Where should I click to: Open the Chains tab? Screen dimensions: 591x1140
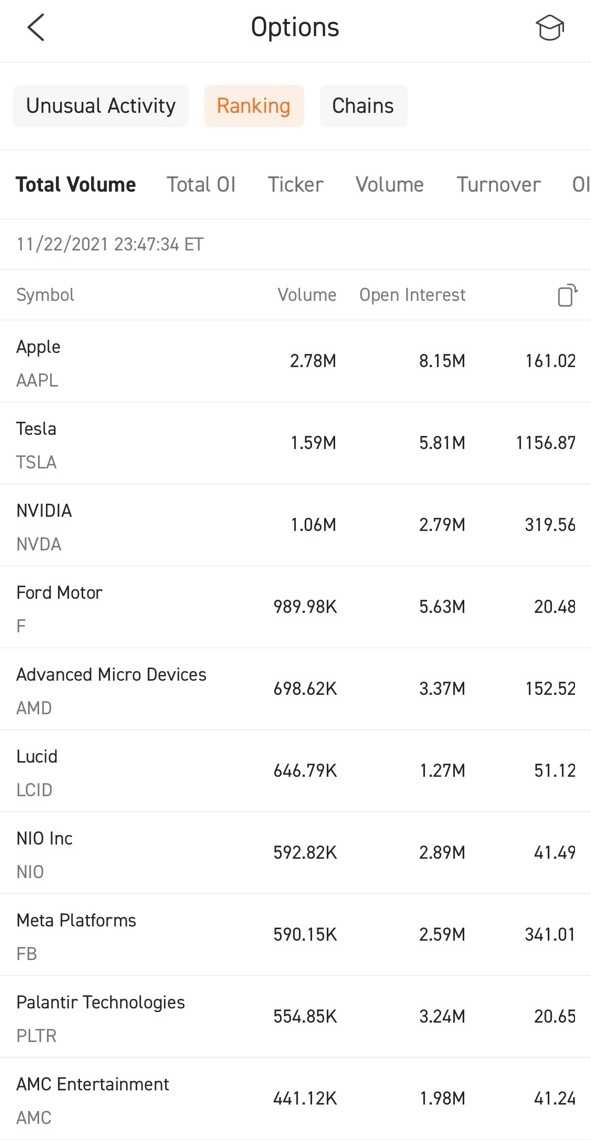point(363,106)
